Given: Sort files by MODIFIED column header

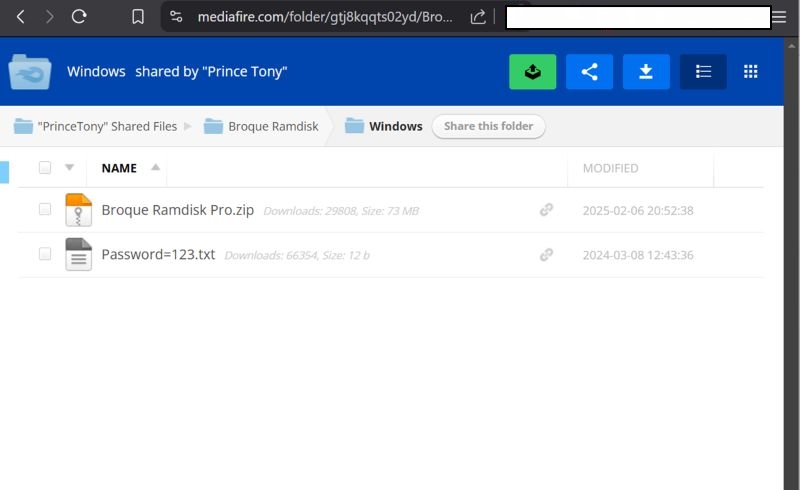Looking at the screenshot, I should coord(610,168).
